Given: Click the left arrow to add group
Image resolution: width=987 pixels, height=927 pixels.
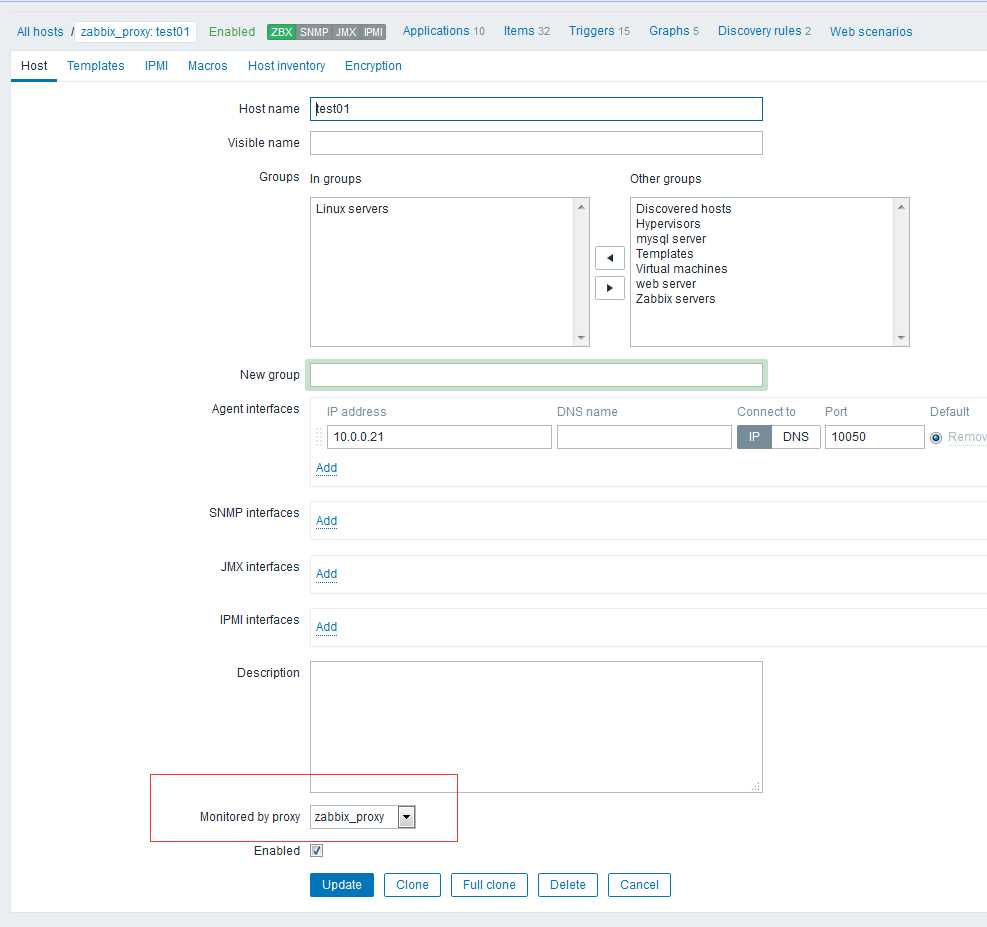Looking at the screenshot, I should tap(609, 257).
